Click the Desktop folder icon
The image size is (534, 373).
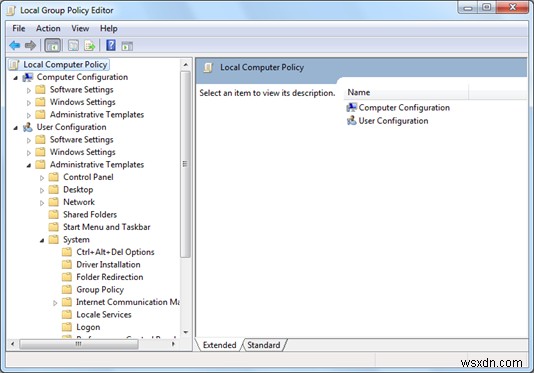[53, 190]
